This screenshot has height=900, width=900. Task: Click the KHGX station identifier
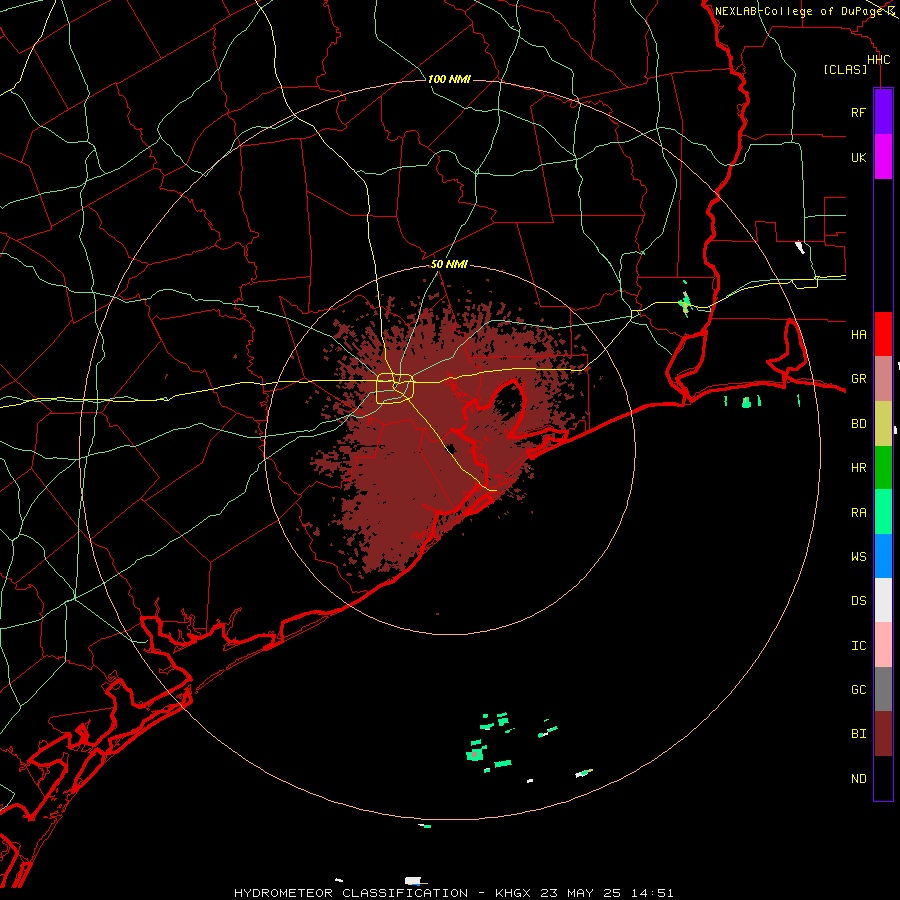point(513,893)
